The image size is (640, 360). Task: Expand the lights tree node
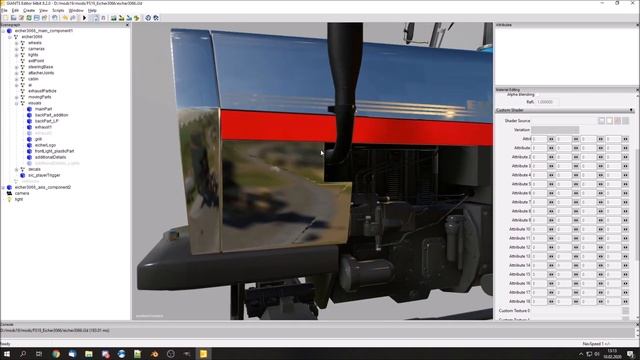(16, 55)
